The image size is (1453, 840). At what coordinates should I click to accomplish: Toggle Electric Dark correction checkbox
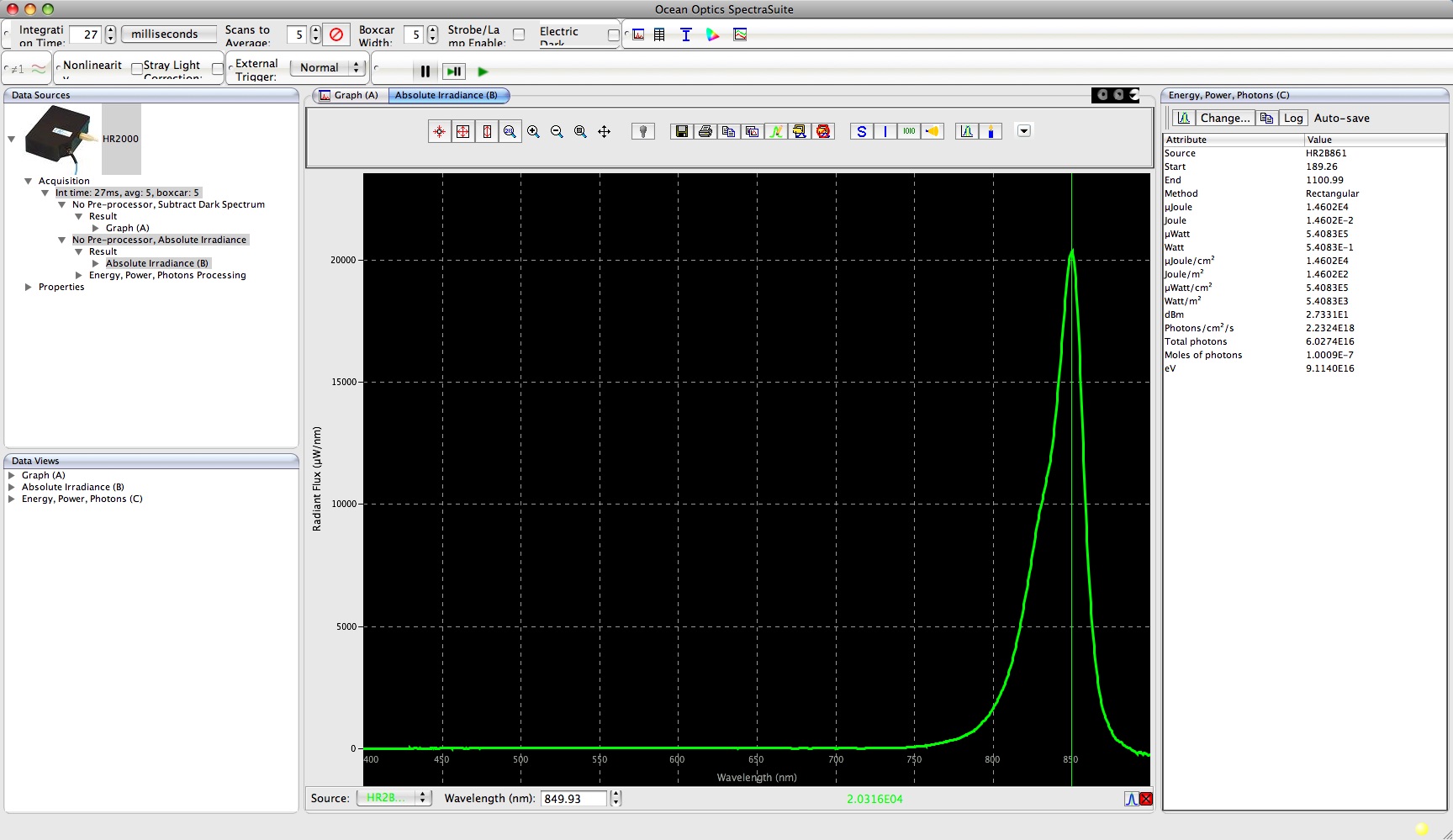click(613, 34)
